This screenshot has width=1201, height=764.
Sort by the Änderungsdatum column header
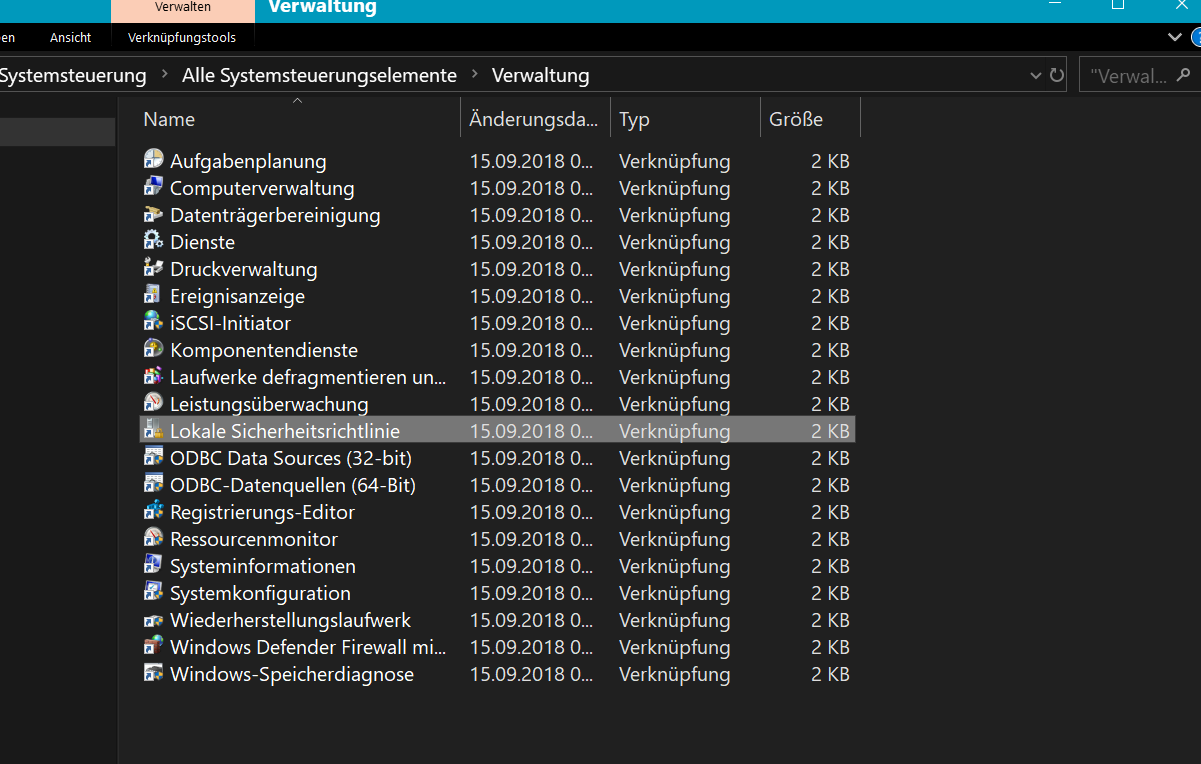[x=535, y=119]
